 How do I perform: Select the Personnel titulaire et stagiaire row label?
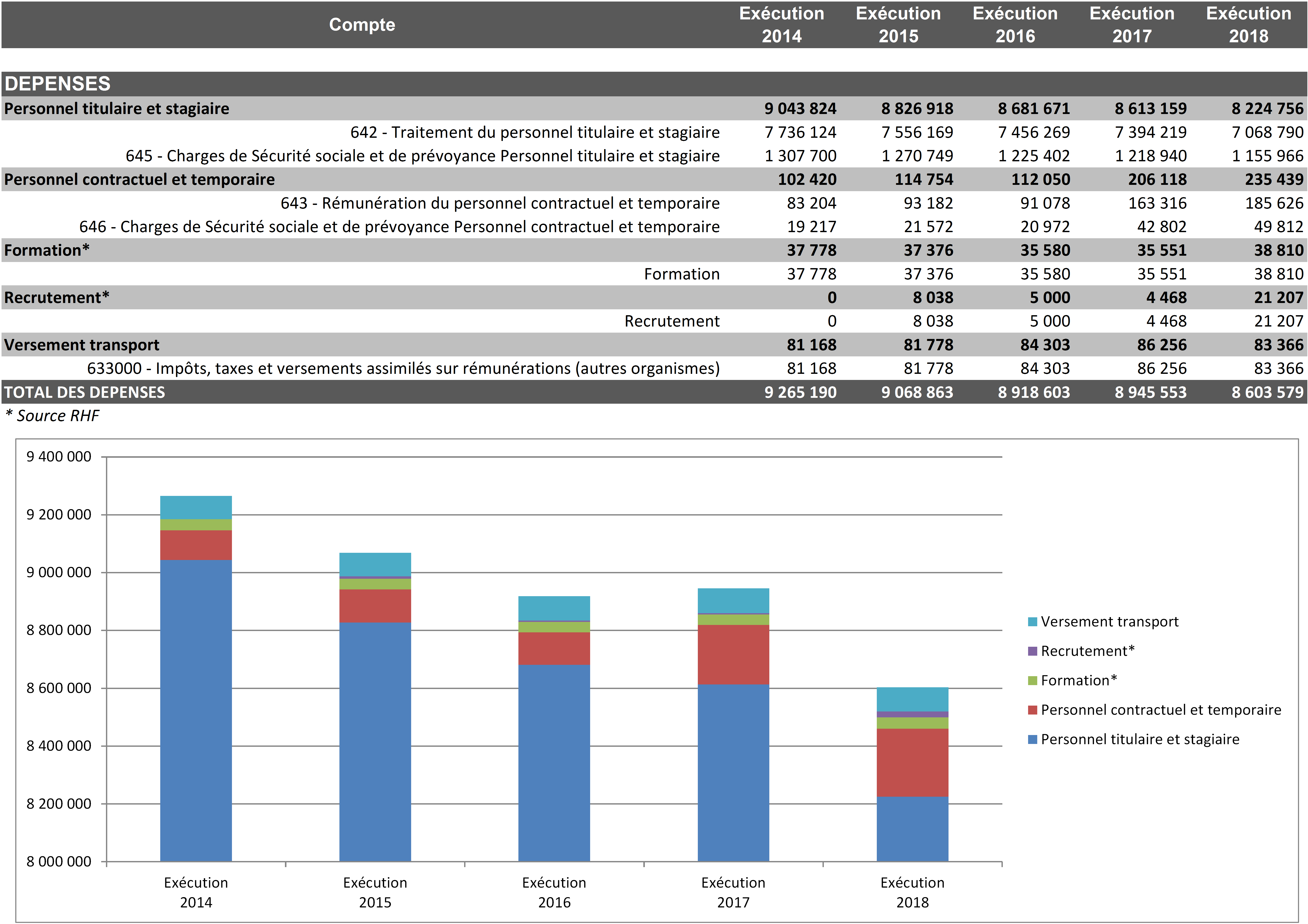click(x=117, y=108)
